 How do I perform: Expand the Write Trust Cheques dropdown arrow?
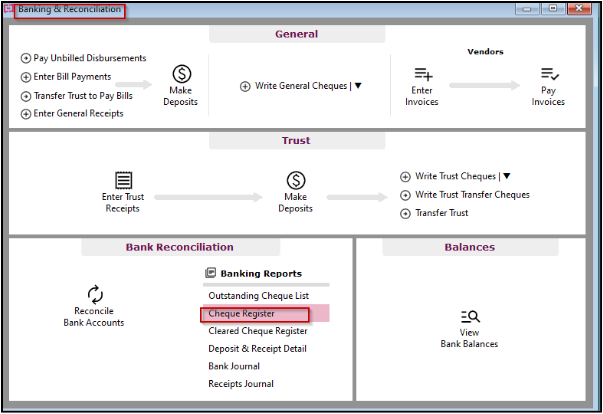[x=507, y=176]
